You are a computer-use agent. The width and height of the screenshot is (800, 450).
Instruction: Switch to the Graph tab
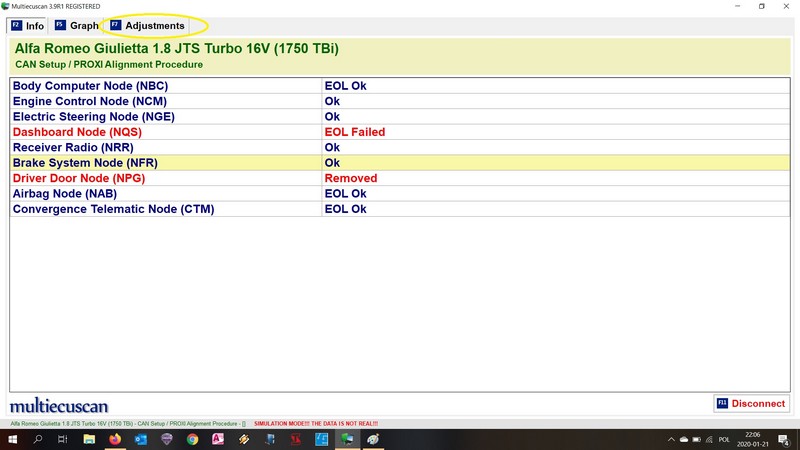[x=77, y=26]
